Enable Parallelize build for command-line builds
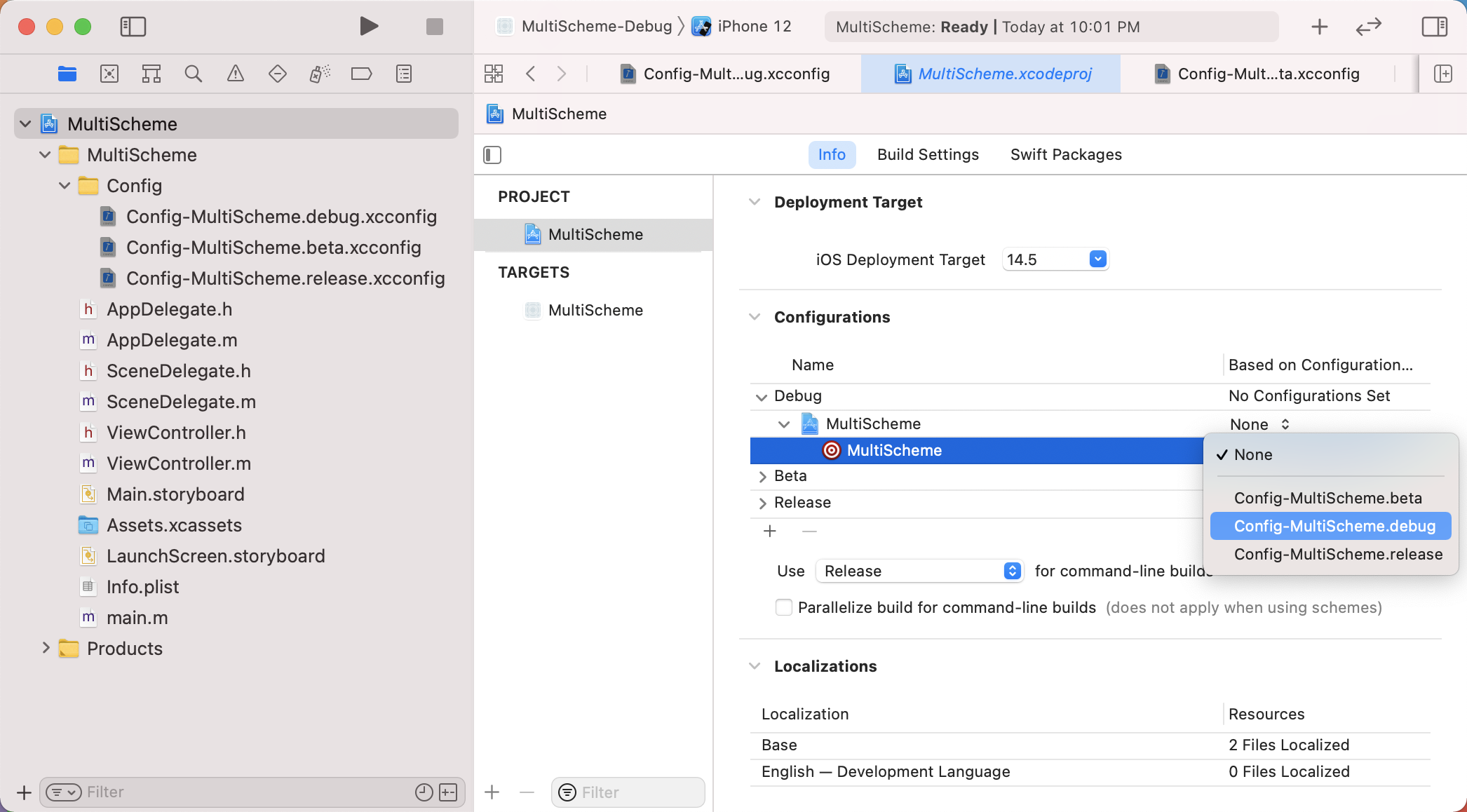 (x=783, y=607)
